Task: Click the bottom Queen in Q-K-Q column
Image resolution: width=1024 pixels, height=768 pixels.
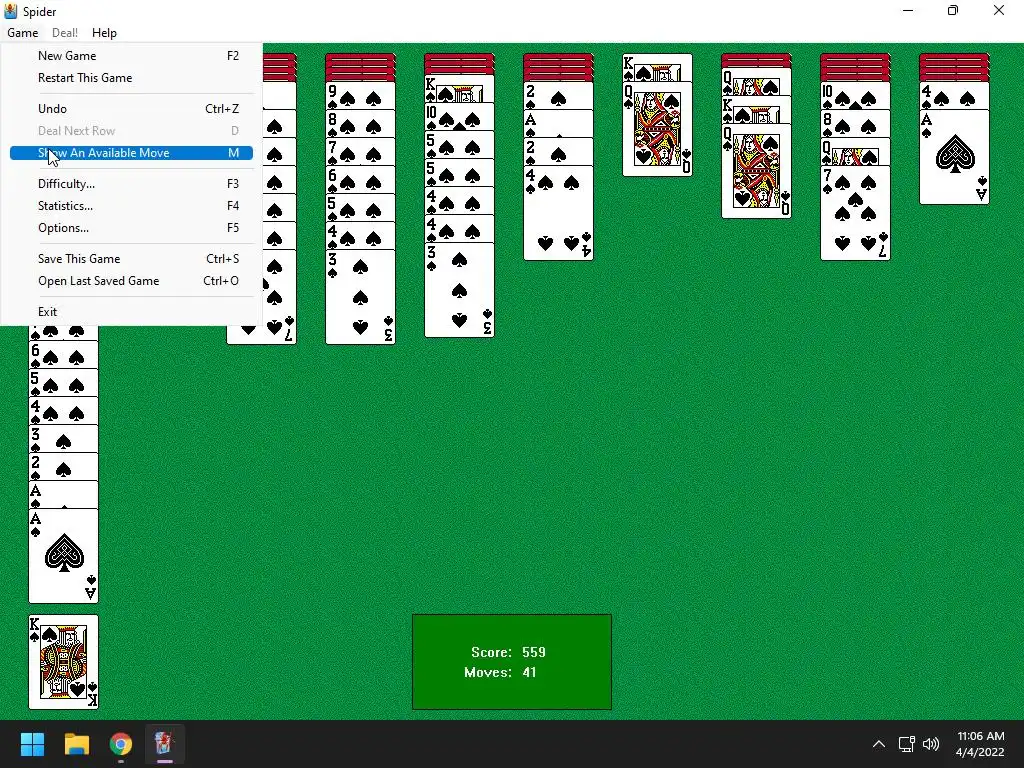Action: point(756,171)
